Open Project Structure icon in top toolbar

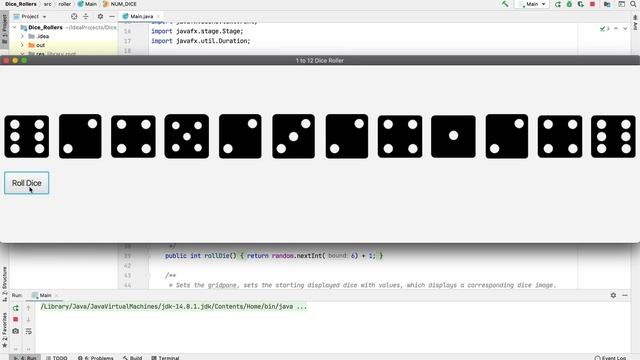607,4
